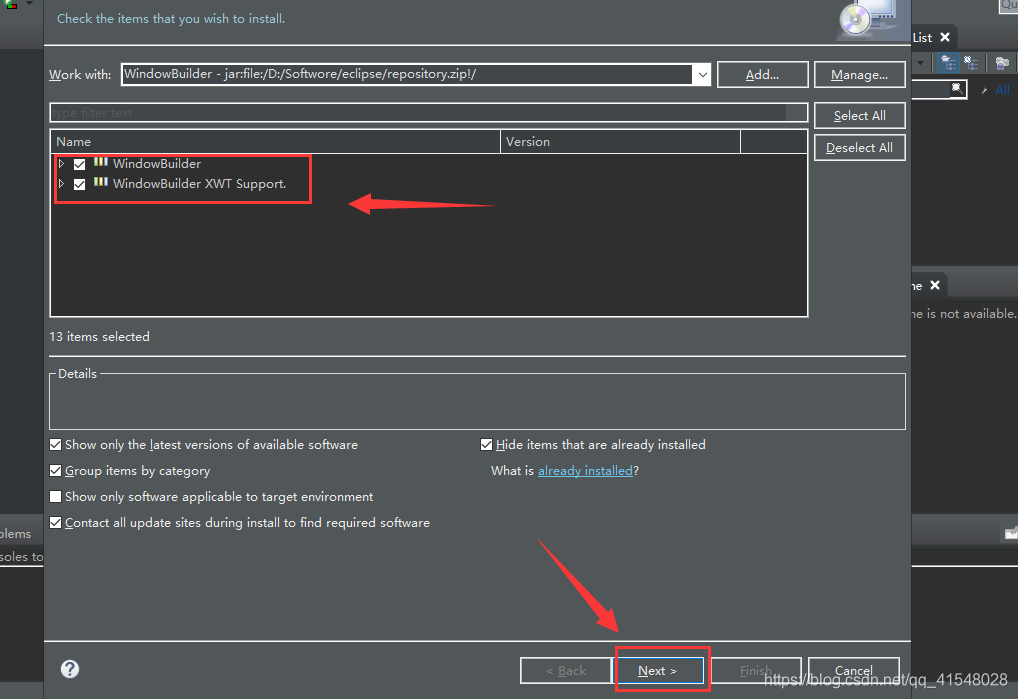Enable Show only software applicable to target

coord(56,497)
